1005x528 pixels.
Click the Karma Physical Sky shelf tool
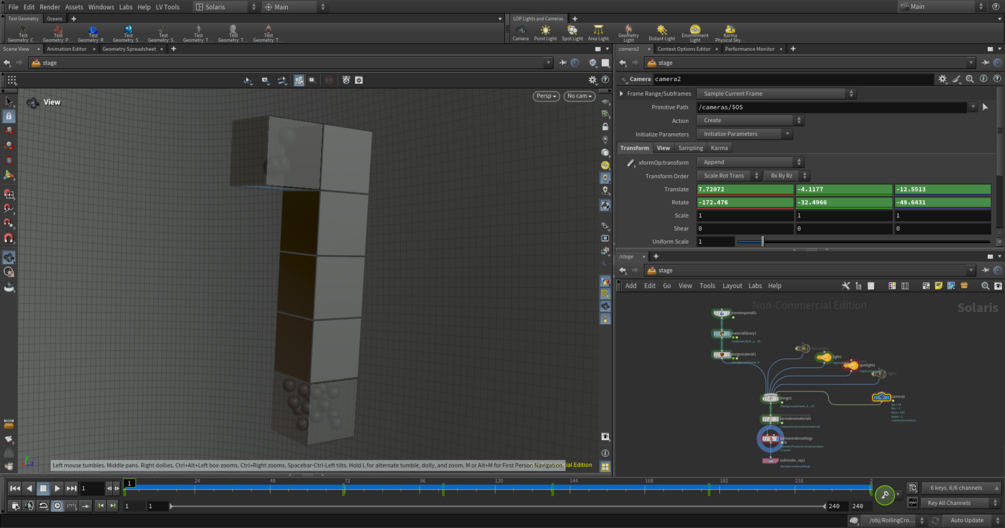point(729,33)
